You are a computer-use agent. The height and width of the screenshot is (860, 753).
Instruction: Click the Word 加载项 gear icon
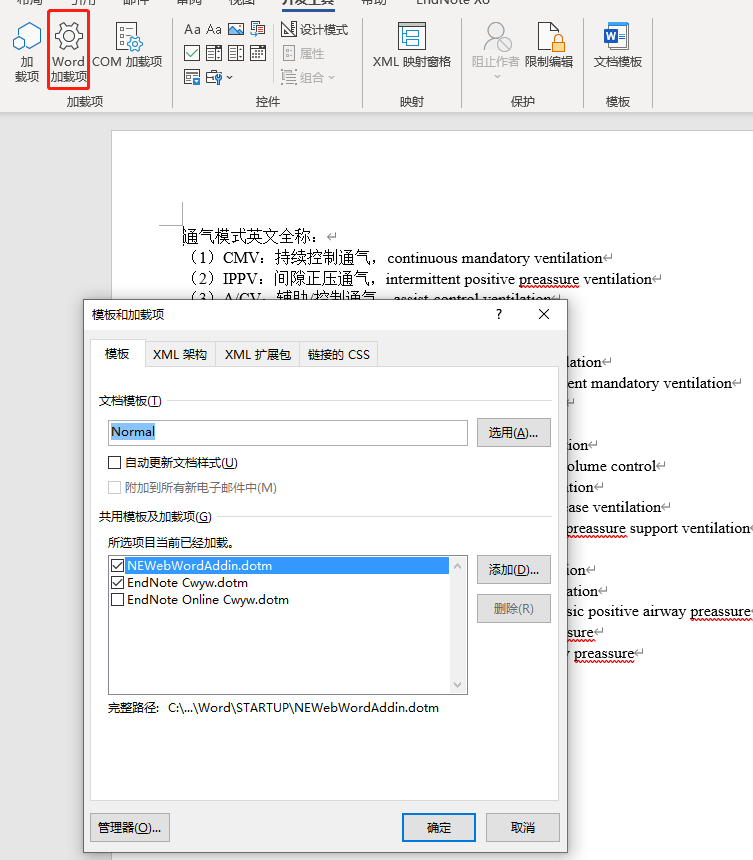[69, 36]
